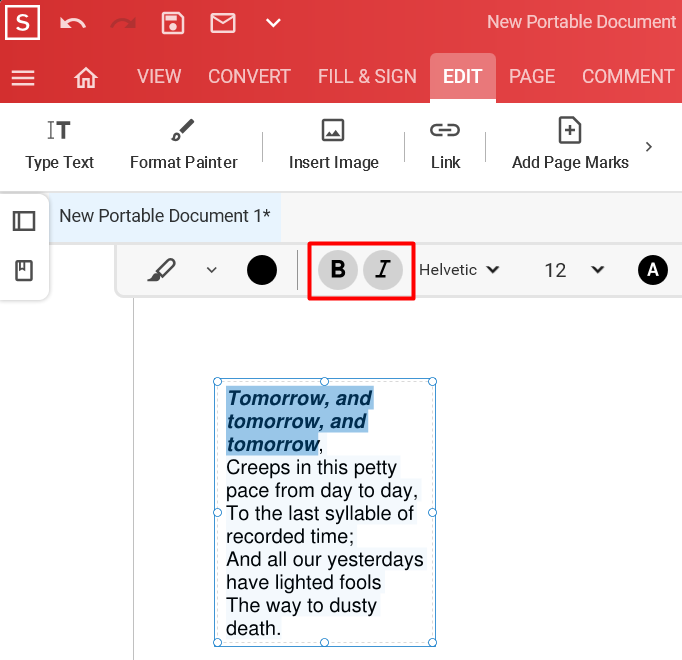Select the New Portable Document 1* tab
The image size is (682, 660).
click(165, 216)
